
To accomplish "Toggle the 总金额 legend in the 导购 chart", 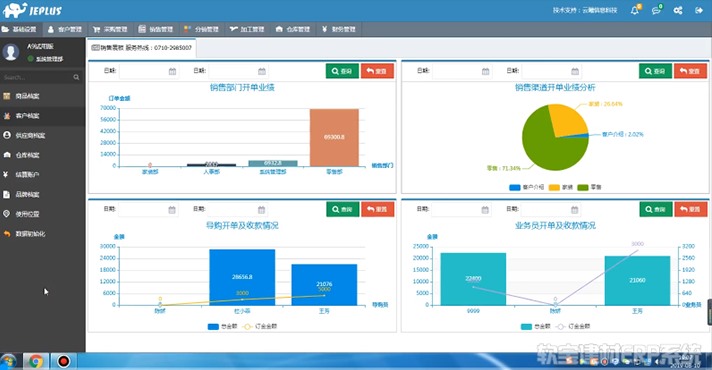I will [222, 326].
